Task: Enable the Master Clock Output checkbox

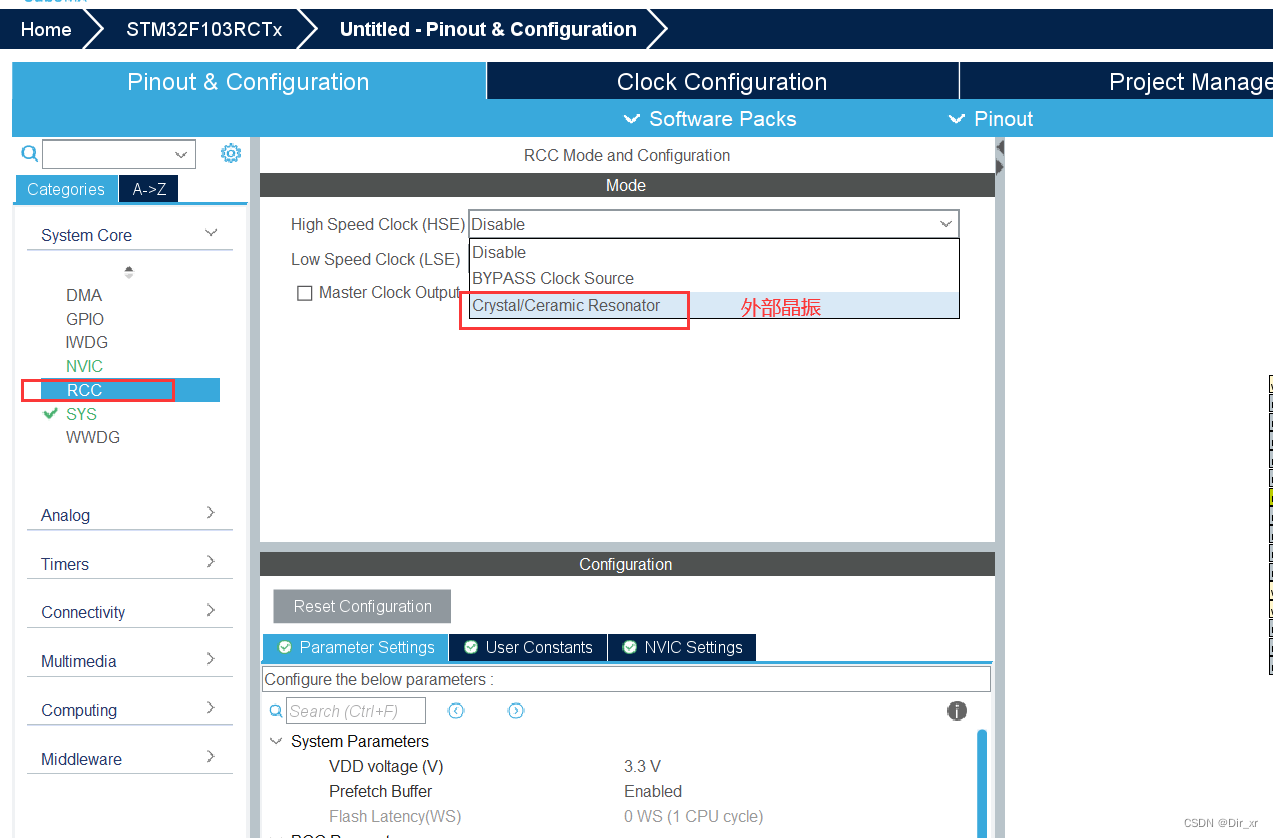Action: [305, 293]
